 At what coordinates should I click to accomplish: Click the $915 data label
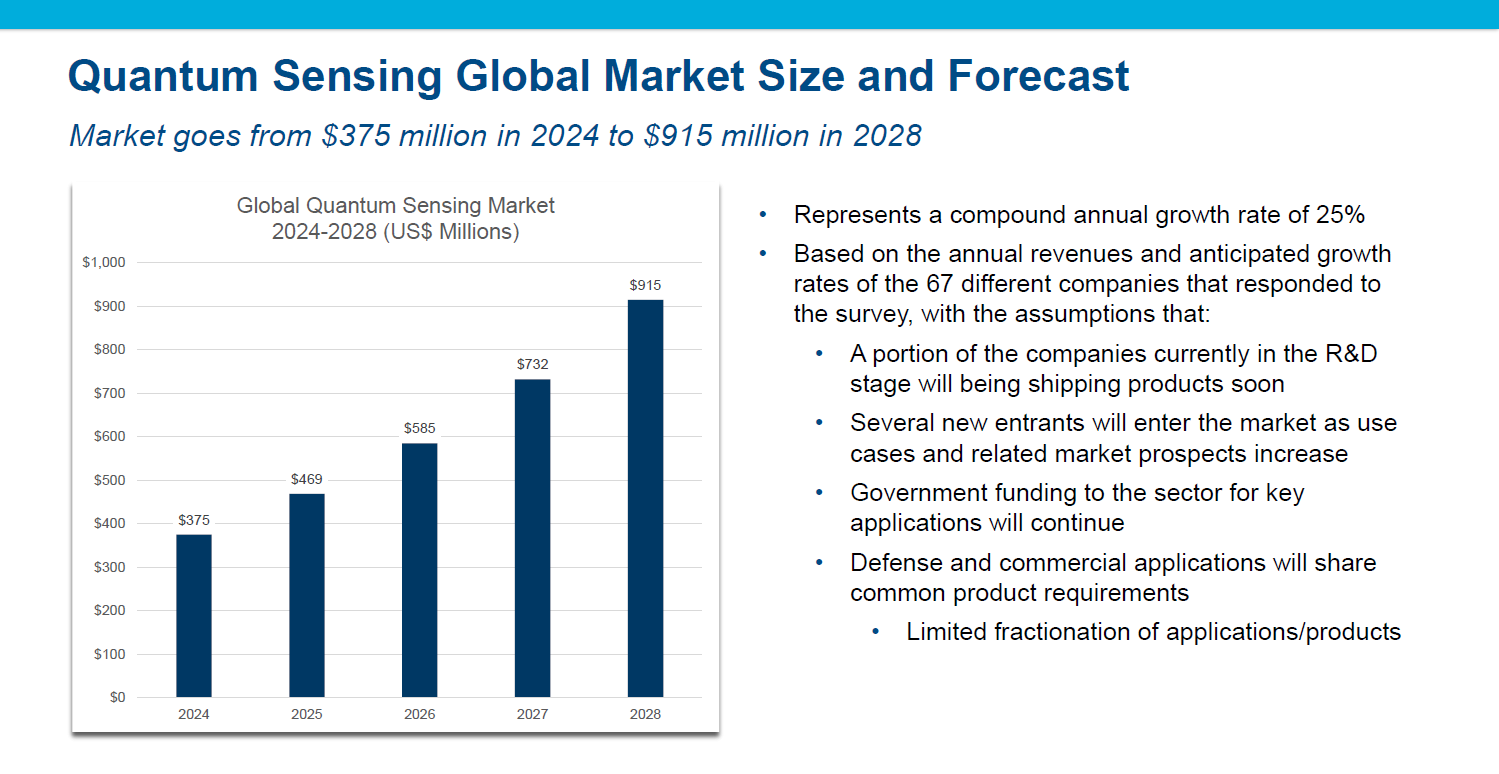tap(645, 285)
